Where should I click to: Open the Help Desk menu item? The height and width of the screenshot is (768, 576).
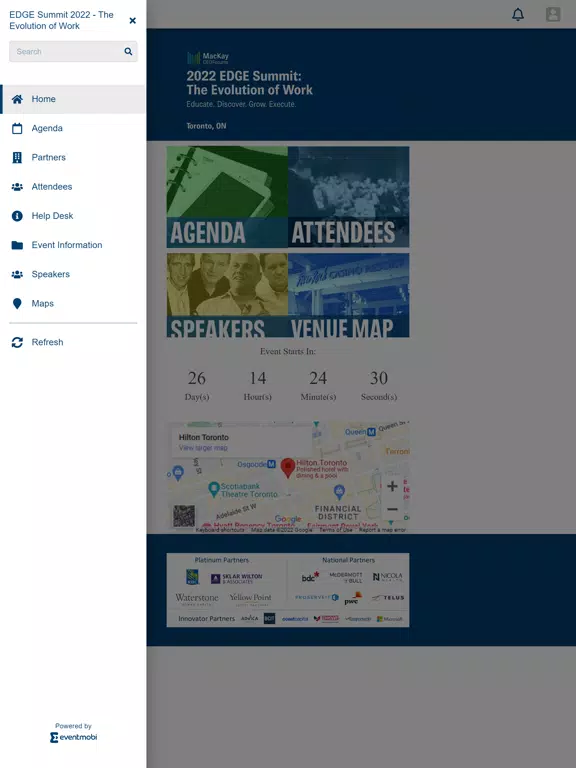pyautogui.click(x=73, y=216)
